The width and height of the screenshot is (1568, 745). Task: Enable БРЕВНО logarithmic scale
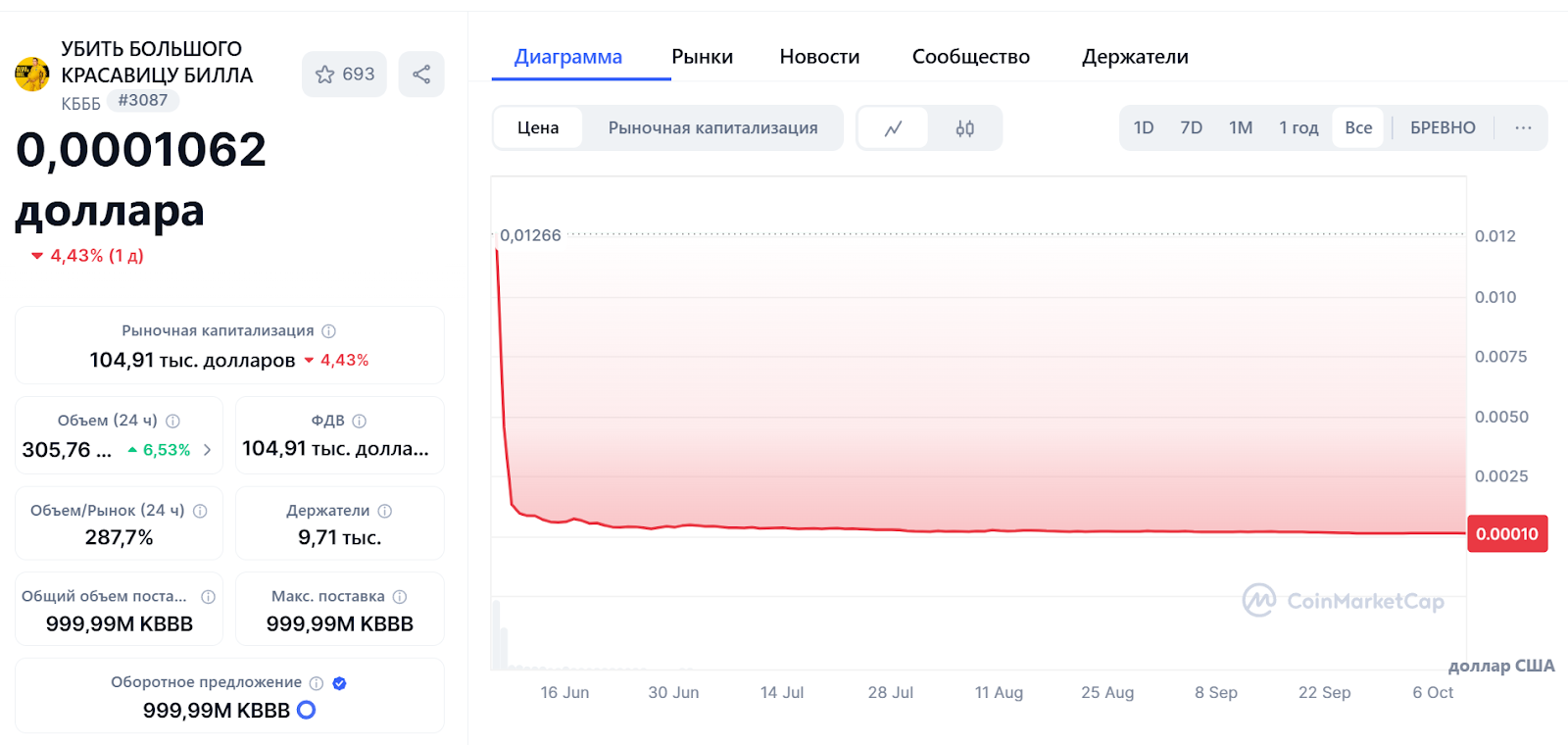1443,128
